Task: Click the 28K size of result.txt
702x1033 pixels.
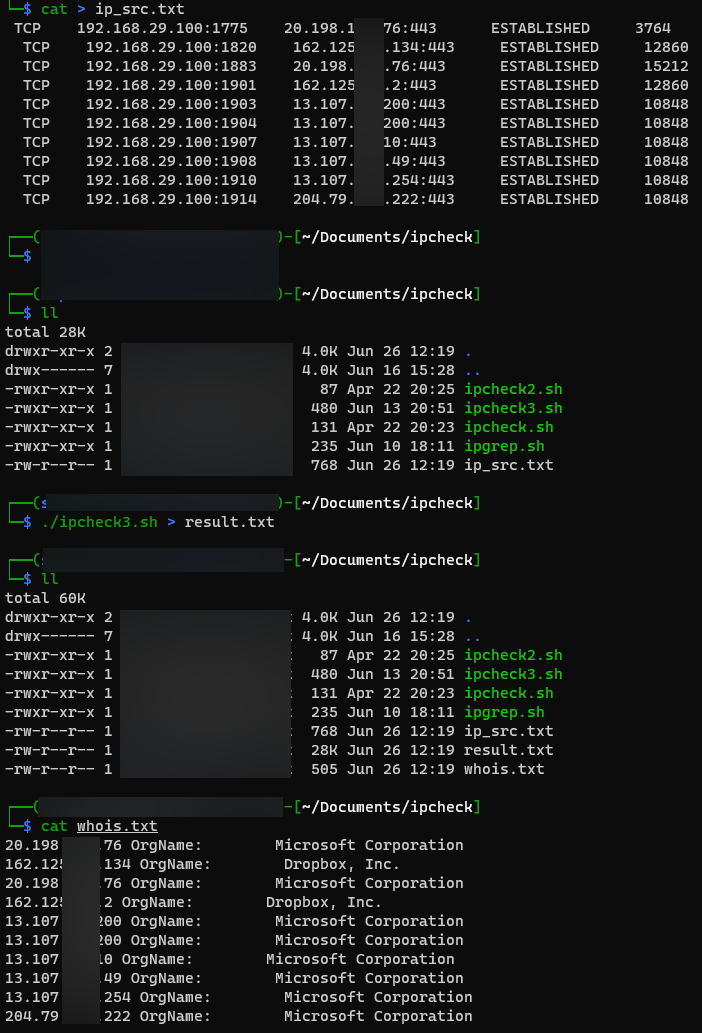Action: [x=324, y=750]
